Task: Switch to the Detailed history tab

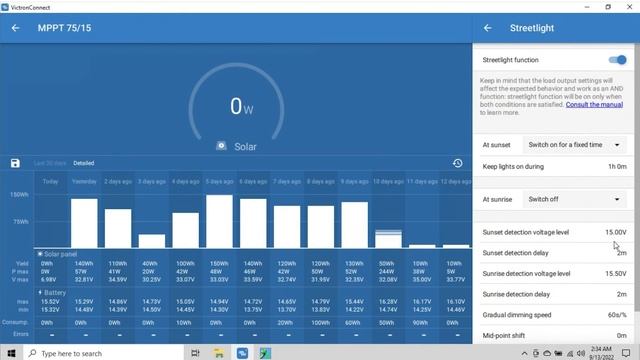Action: point(84,163)
